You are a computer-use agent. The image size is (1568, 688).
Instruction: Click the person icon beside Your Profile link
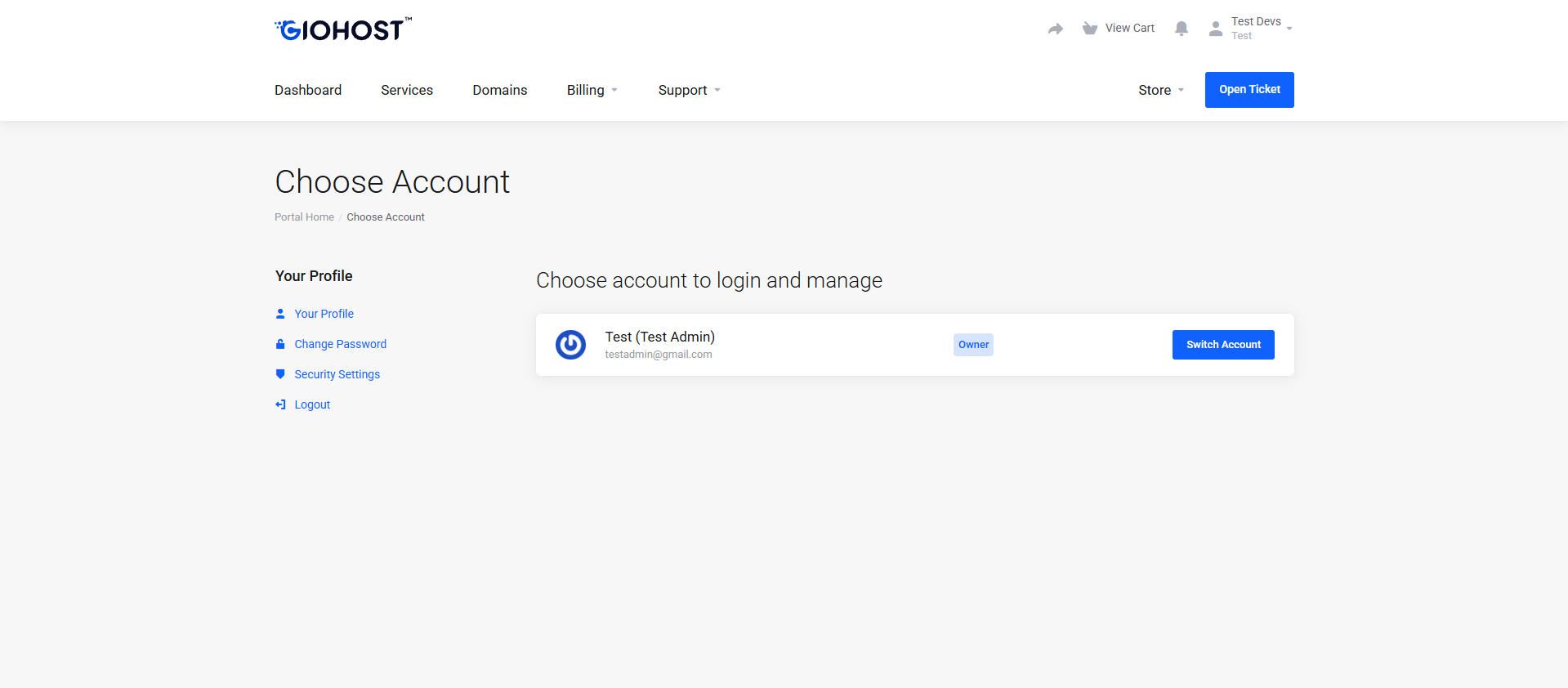pyautogui.click(x=280, y=314)
